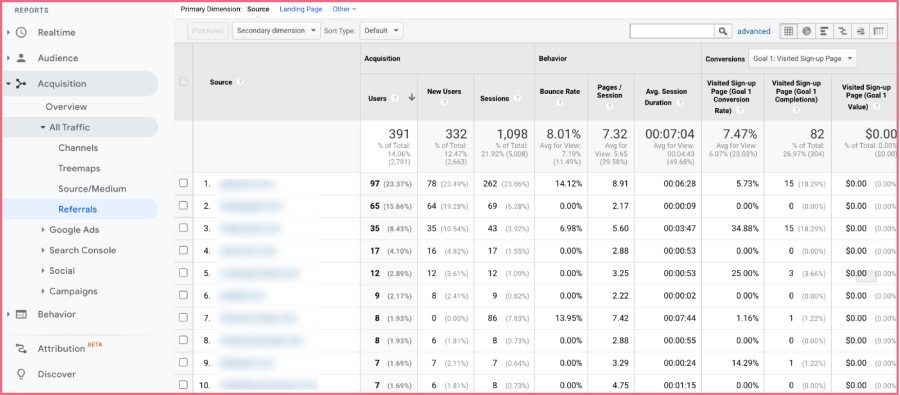
Task: Open the Goal 1 conversions dropdown
Action: point(802,59)
